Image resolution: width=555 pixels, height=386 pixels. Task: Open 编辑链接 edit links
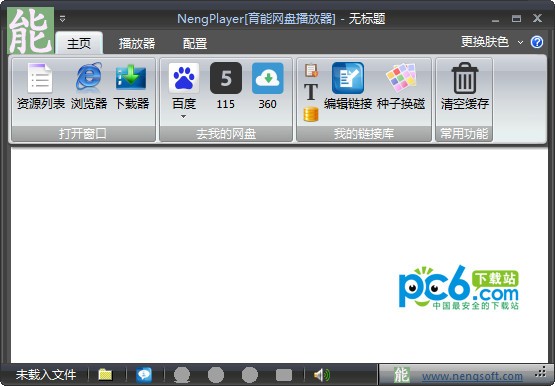(348, 86)
